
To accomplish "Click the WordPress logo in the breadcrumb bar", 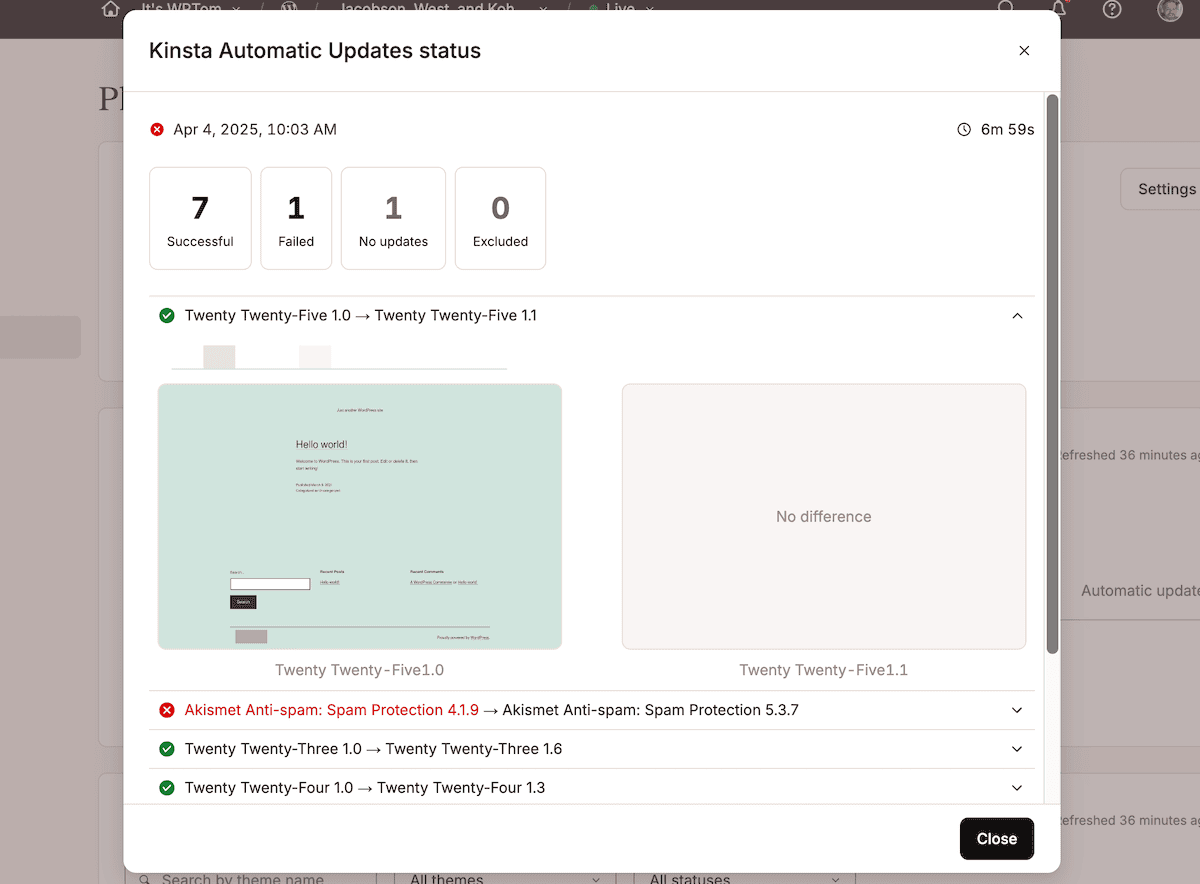I will point(289,8).
